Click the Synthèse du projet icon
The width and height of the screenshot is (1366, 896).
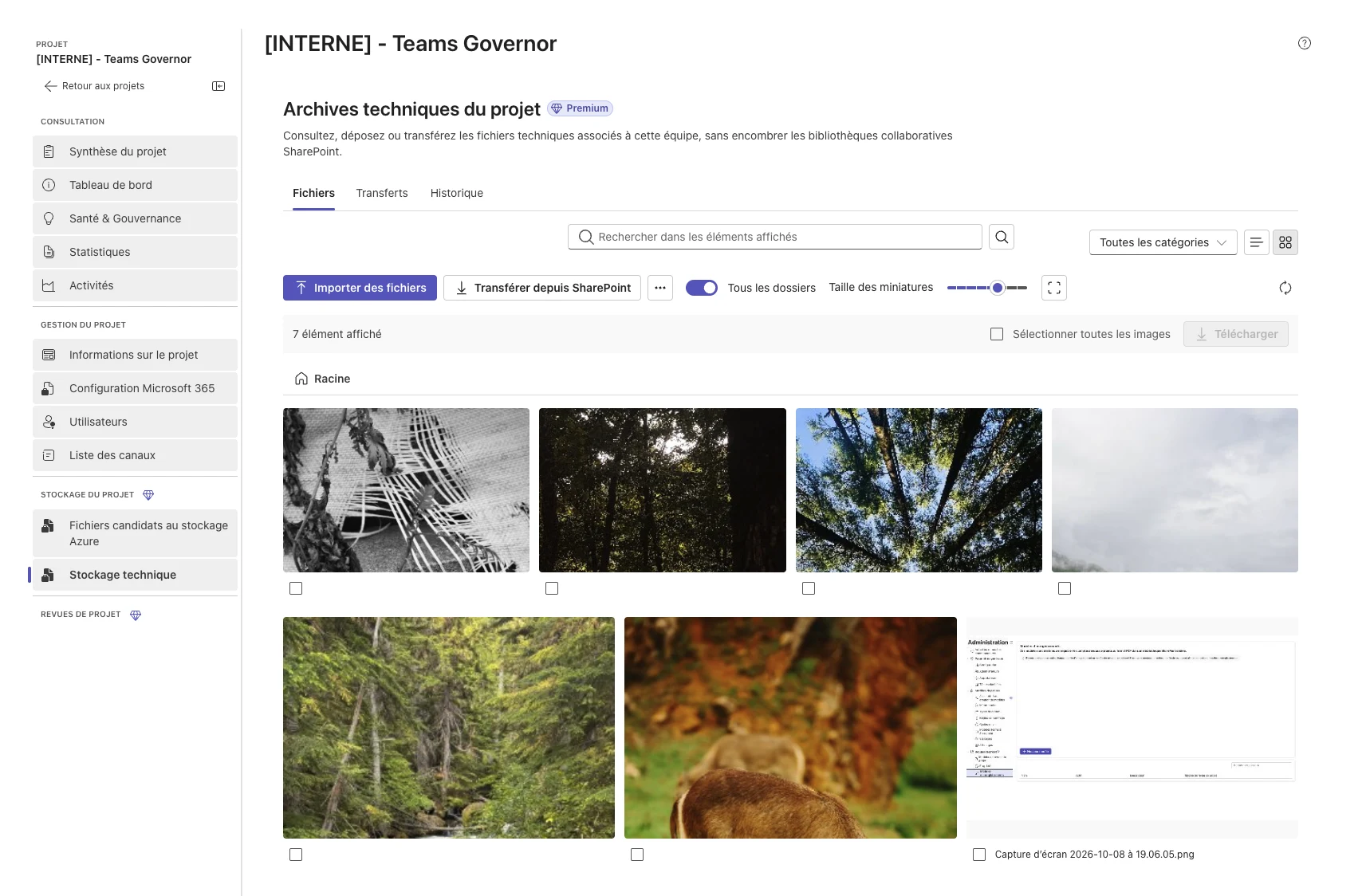pos(49,151)
